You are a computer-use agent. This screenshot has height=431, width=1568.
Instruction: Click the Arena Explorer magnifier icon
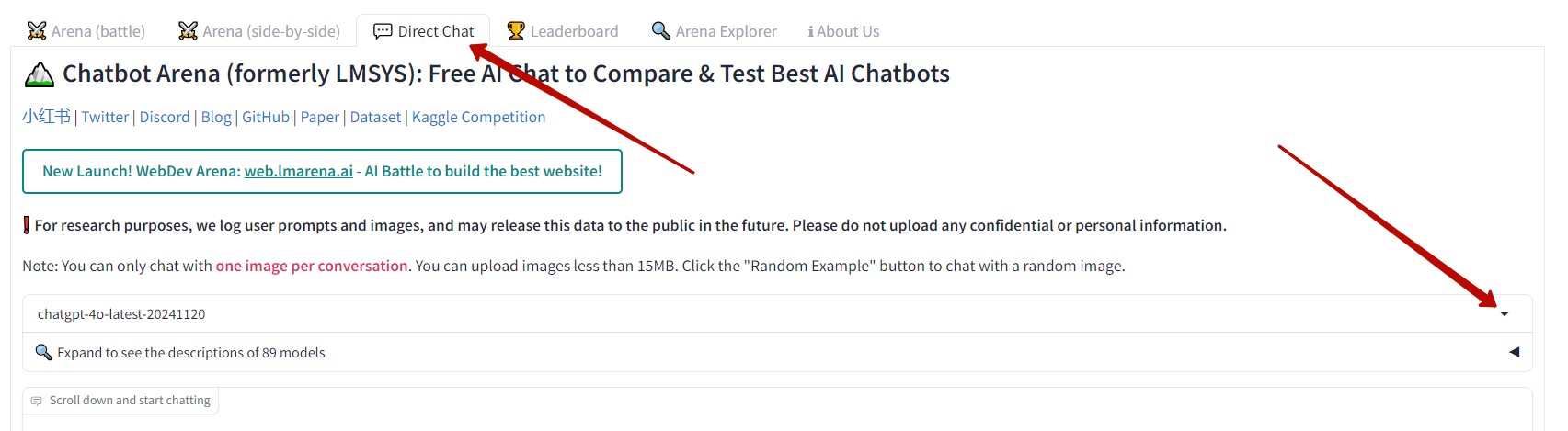660,31
